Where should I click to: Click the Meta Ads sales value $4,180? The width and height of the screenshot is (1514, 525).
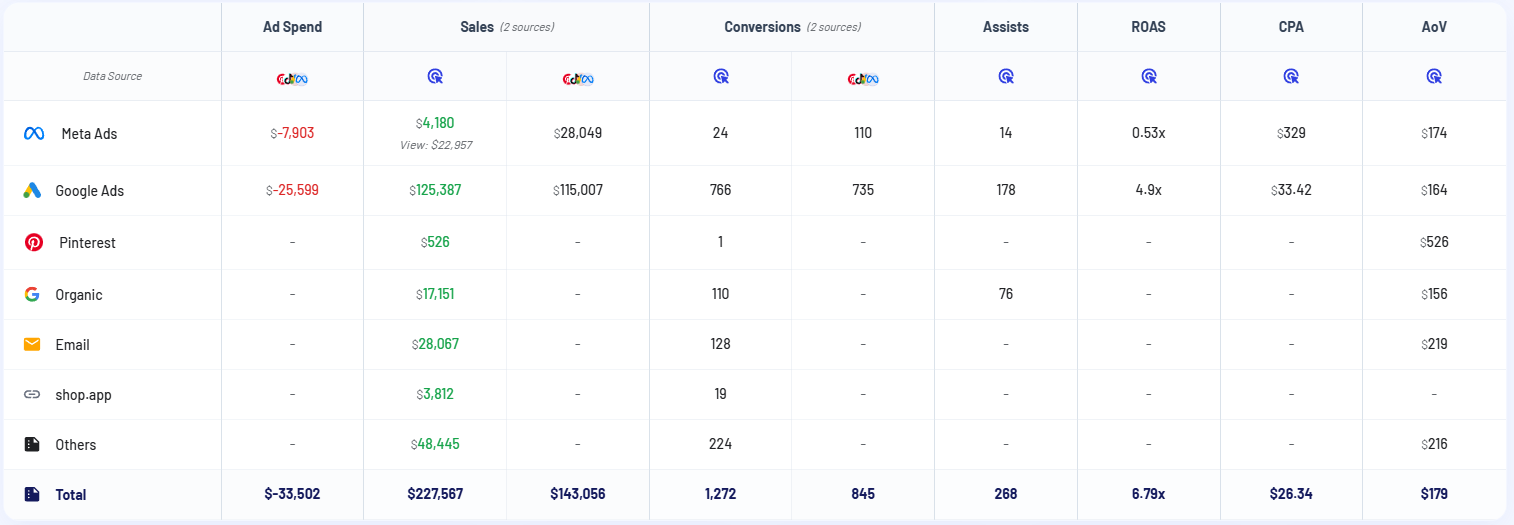436,123
